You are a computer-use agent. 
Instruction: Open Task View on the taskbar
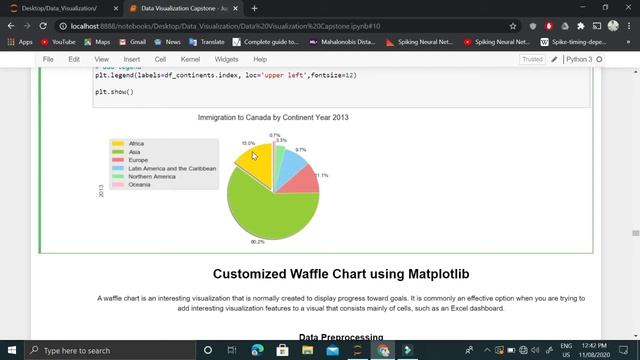click(x=232, y=350)
